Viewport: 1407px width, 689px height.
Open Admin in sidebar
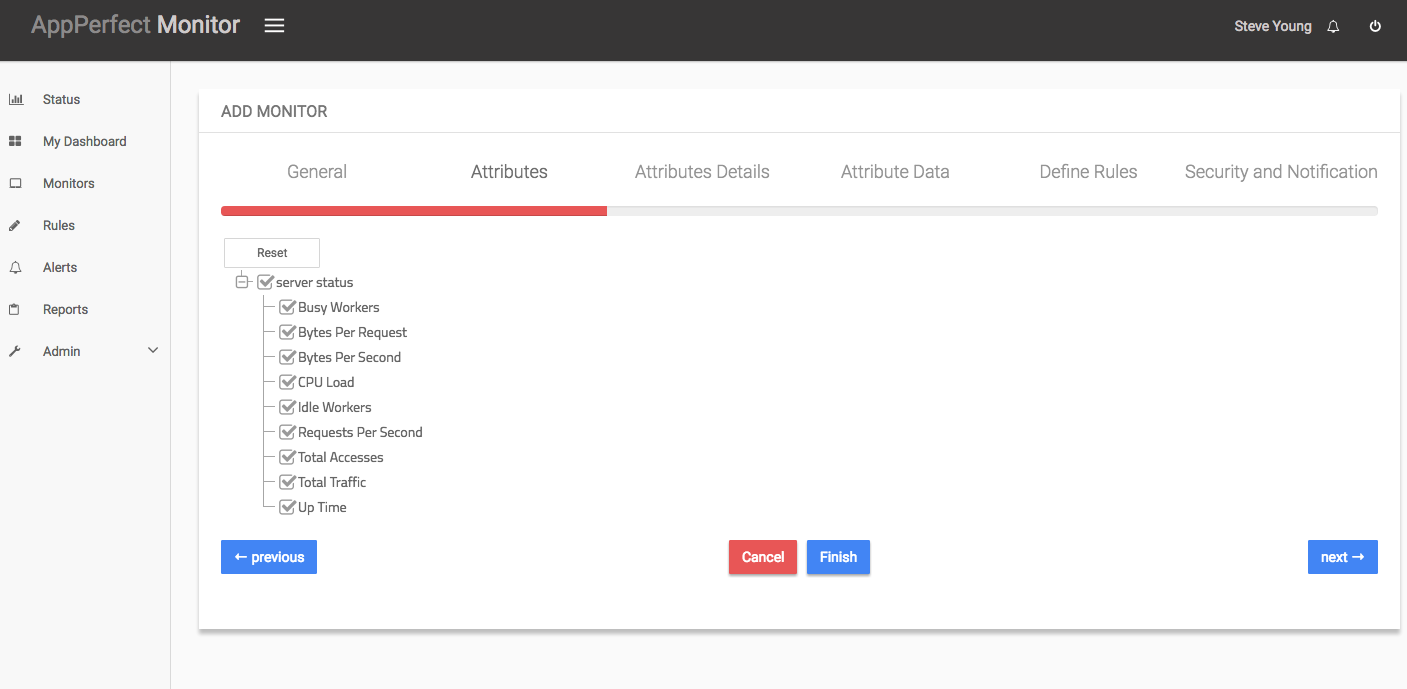pos(62,351)
